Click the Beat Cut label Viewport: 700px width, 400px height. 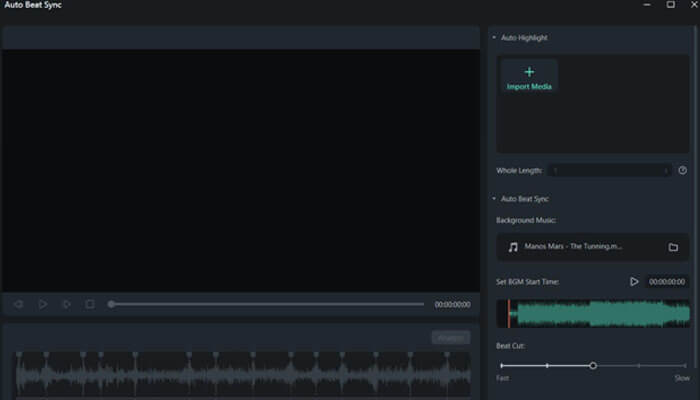[x=510, y=346]
